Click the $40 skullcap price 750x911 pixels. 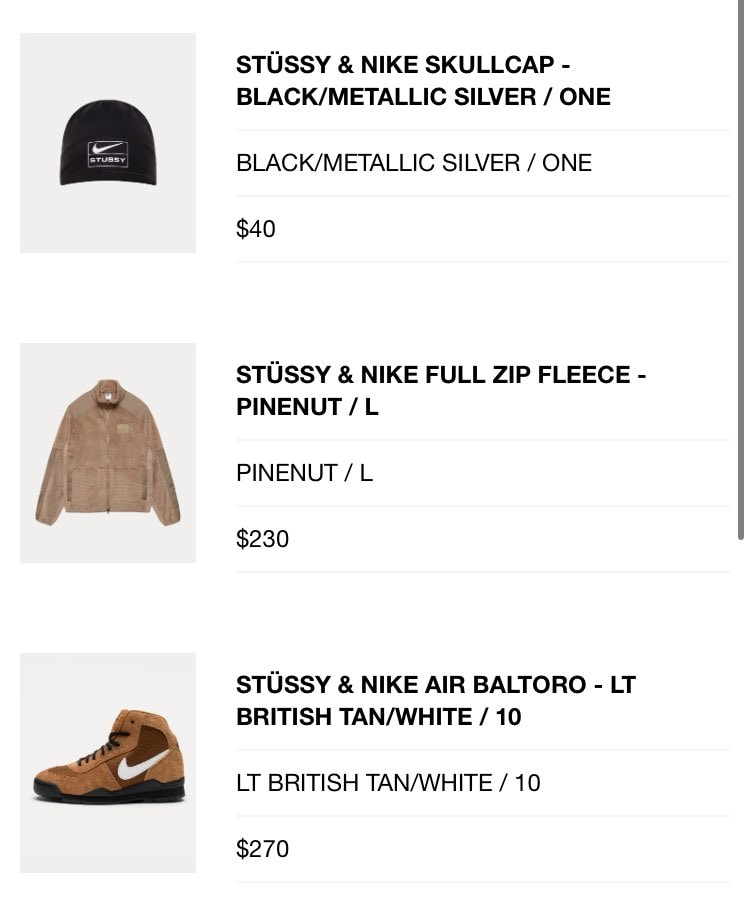(x=256, y=228)
